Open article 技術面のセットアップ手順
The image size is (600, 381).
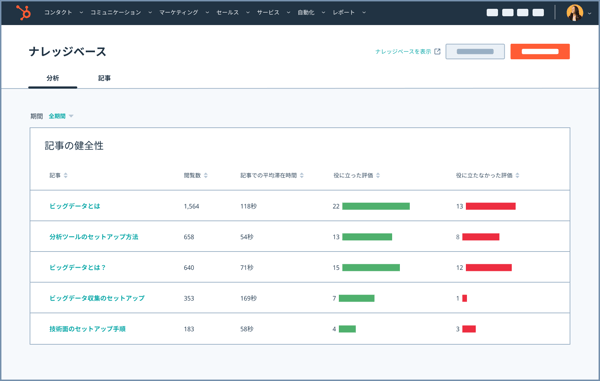click(x=87, y=329)
